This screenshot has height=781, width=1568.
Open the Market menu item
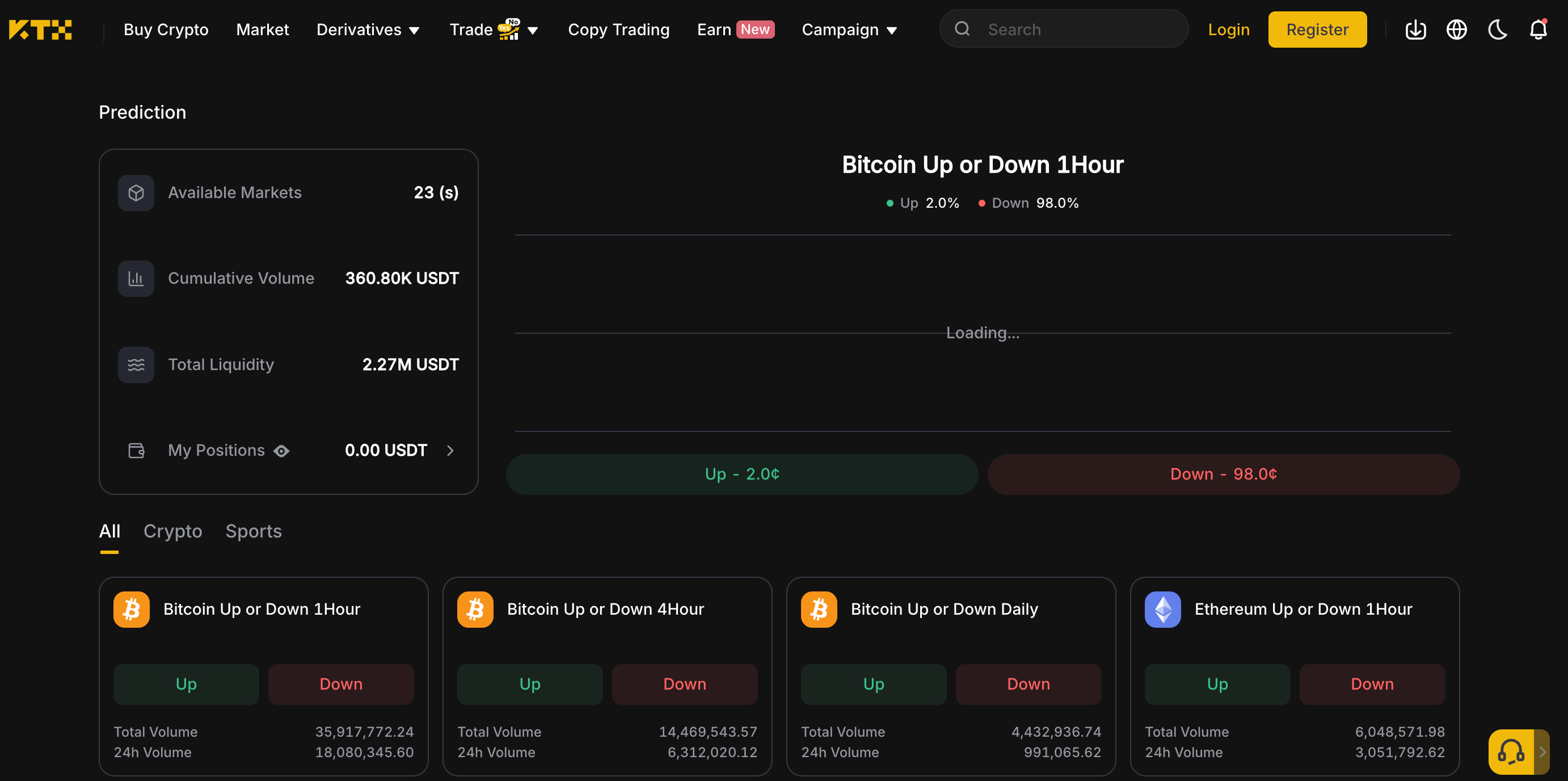coord(262,30)
